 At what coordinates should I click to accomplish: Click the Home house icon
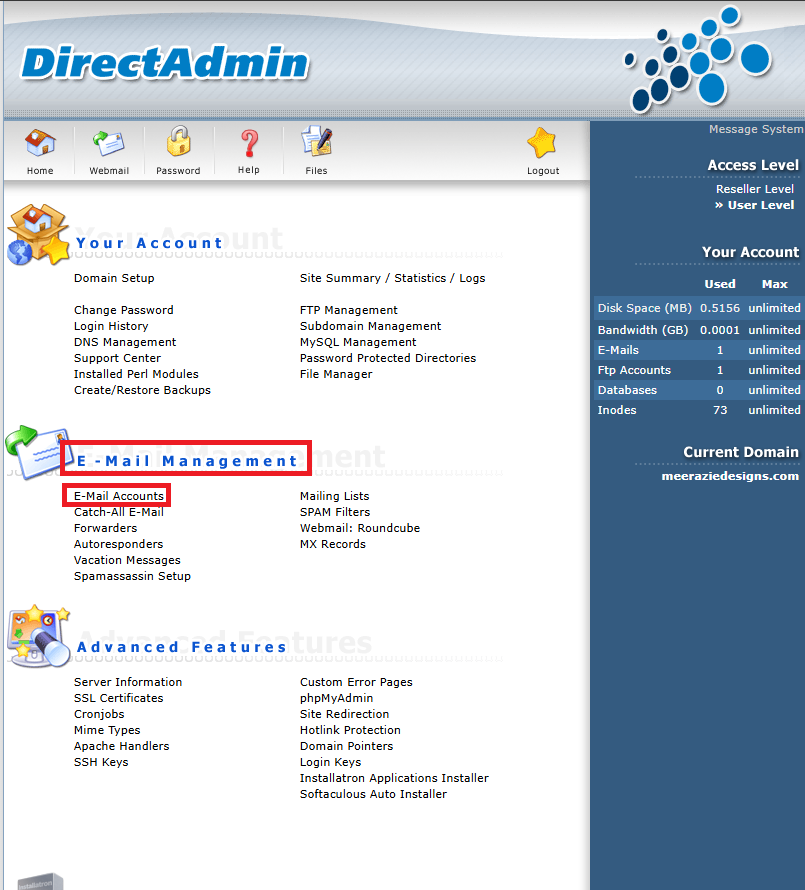40,143
